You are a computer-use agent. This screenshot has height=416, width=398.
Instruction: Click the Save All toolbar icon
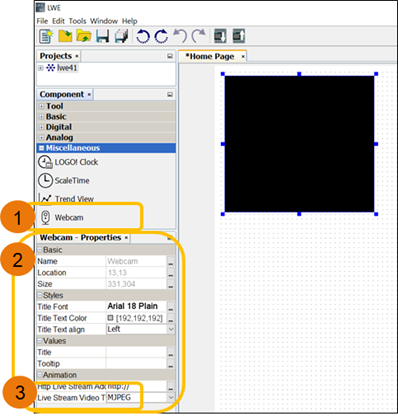121,36
